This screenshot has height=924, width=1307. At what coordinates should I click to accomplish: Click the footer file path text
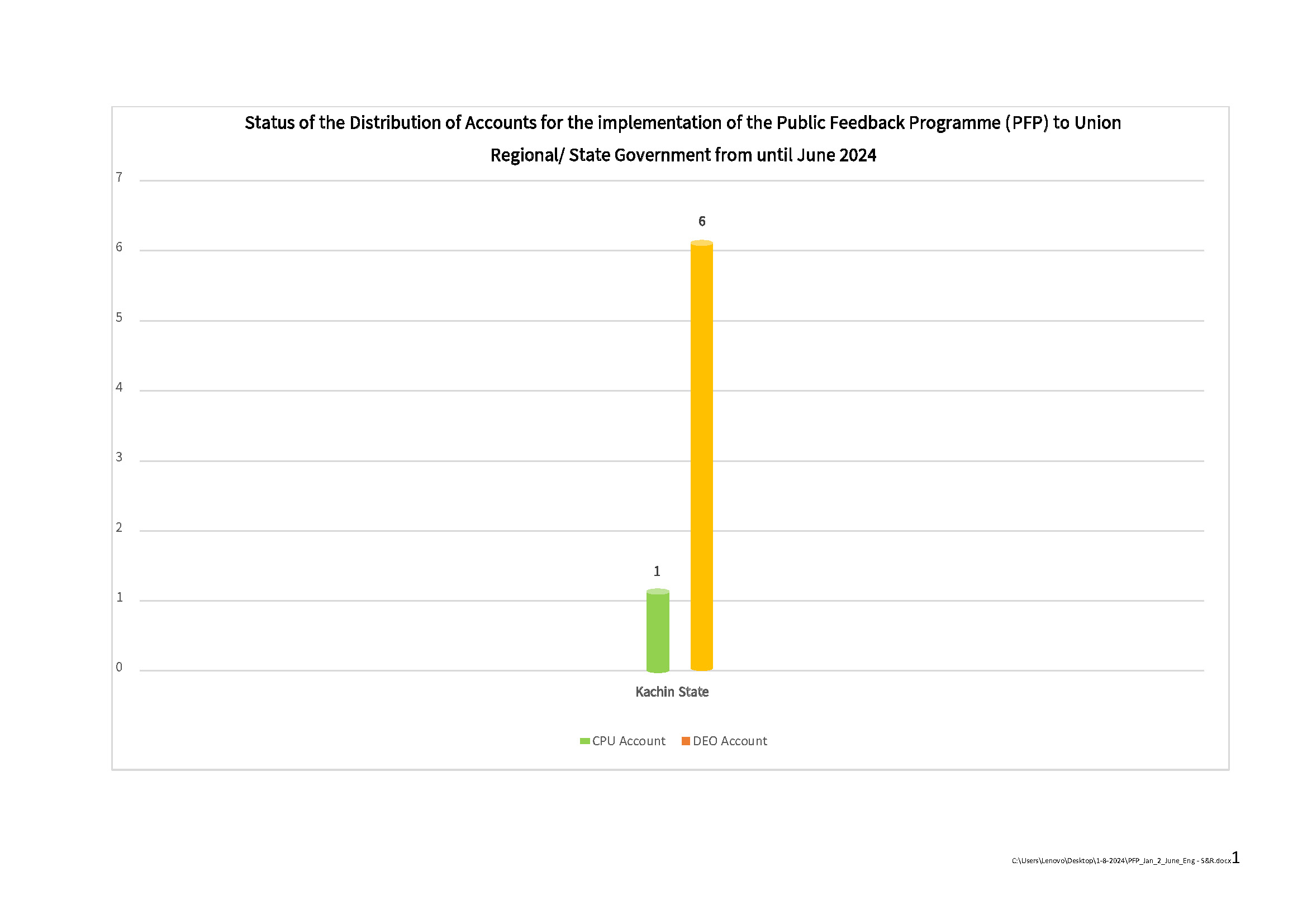1121,861
